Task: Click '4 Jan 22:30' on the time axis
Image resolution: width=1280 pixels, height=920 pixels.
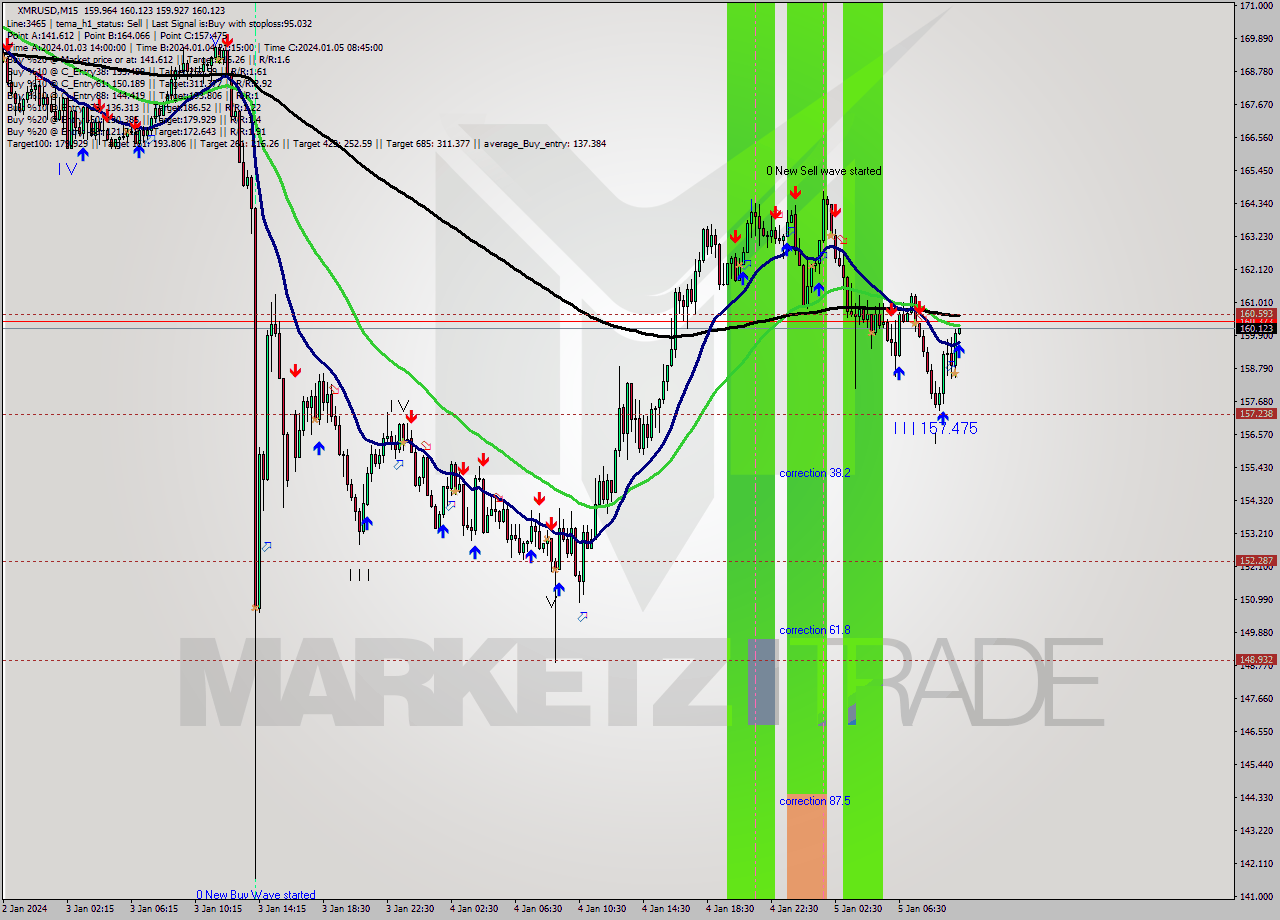Action: click(x=793, y=909)
